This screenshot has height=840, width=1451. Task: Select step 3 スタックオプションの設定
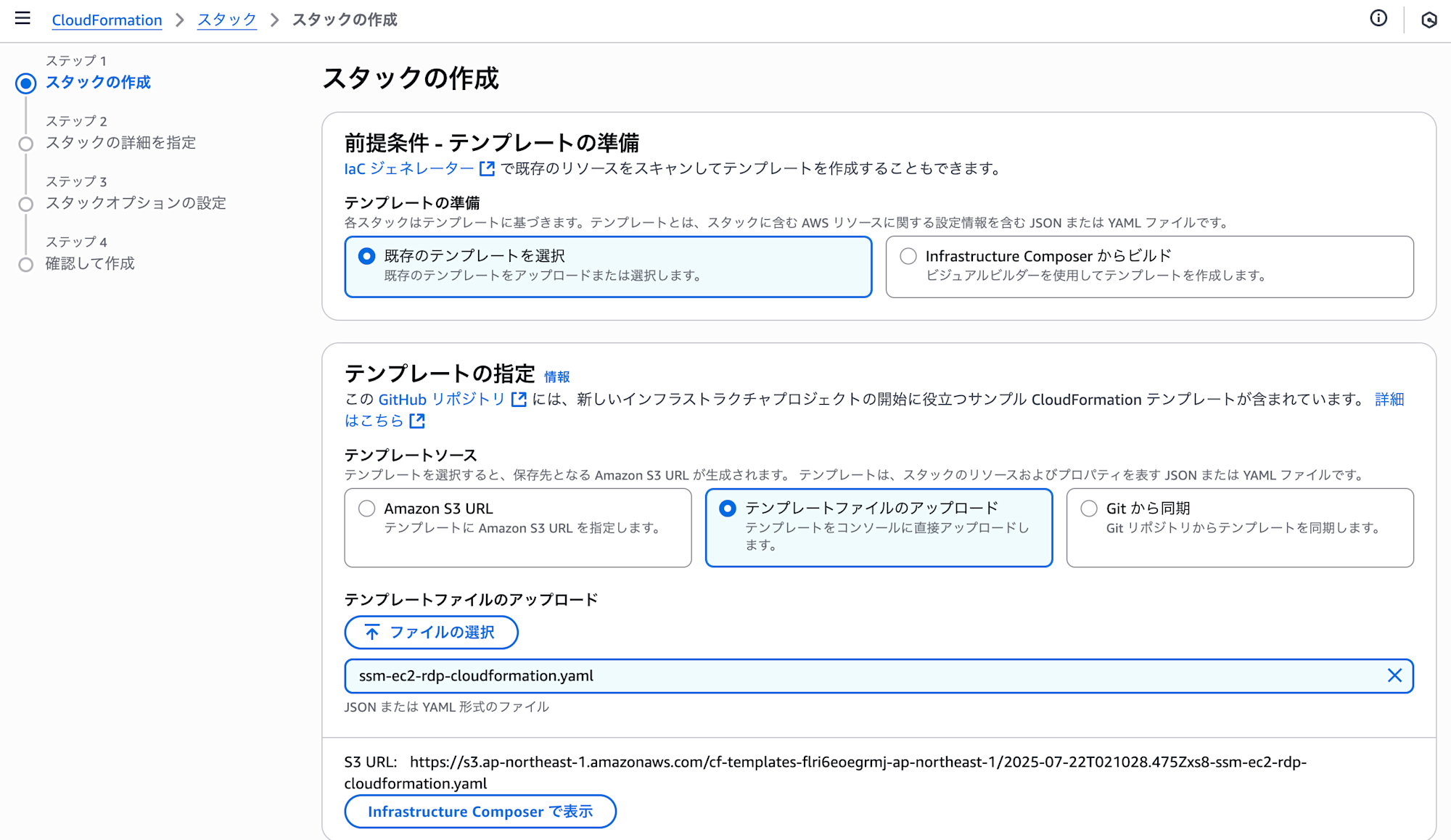(x=136, y=202)
